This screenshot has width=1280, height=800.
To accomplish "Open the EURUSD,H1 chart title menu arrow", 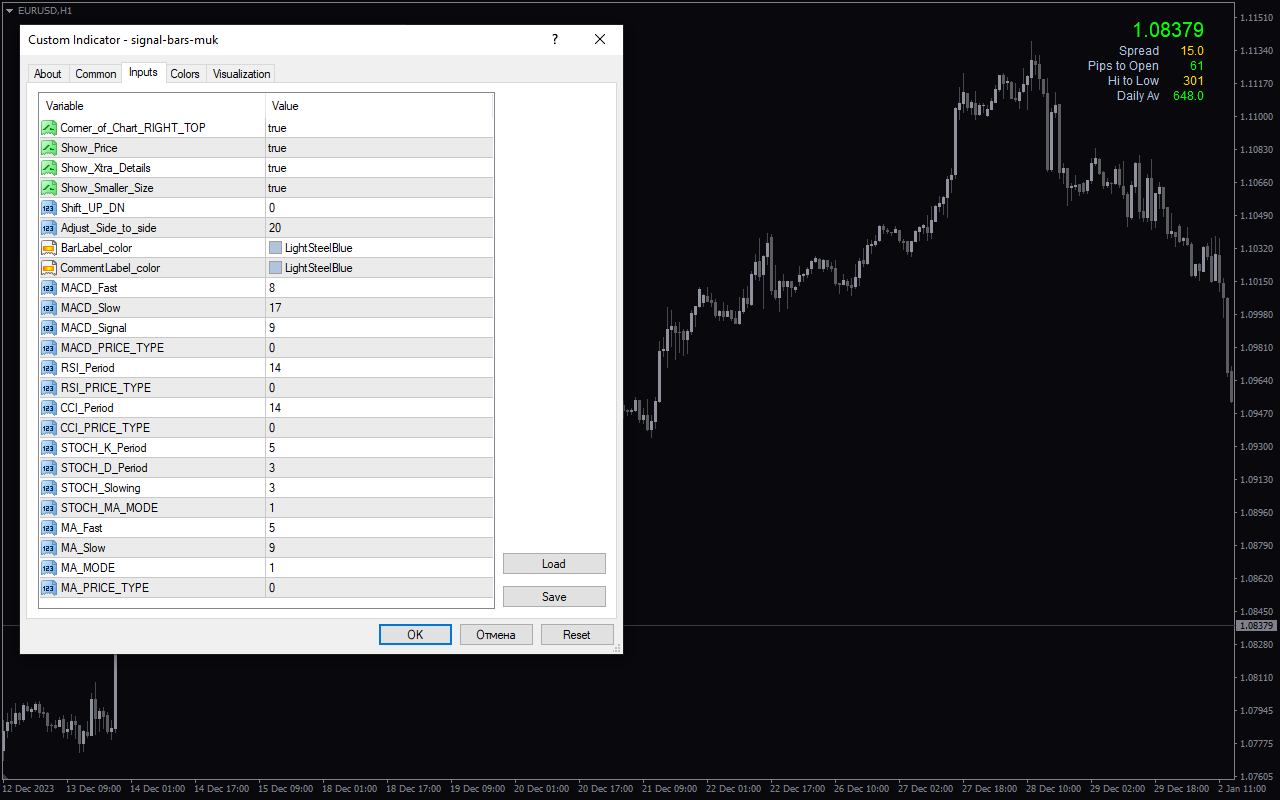I will pyautogui.click(x=8, y=10).
